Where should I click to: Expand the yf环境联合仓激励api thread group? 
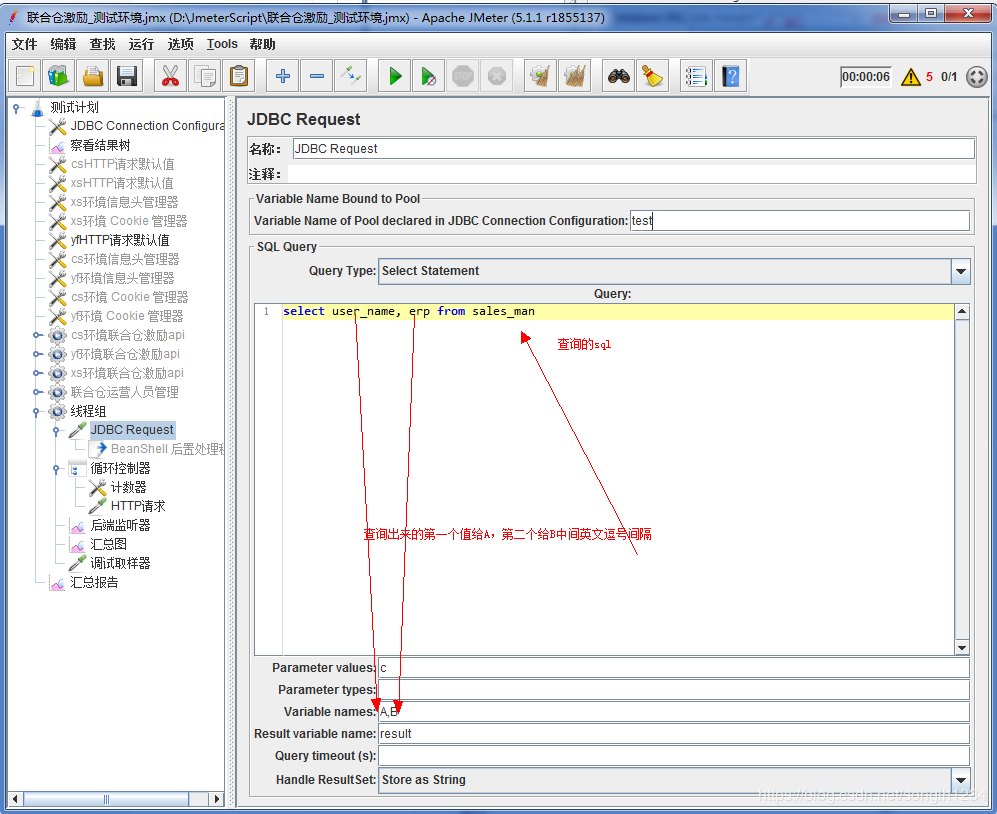pos(37,354)
